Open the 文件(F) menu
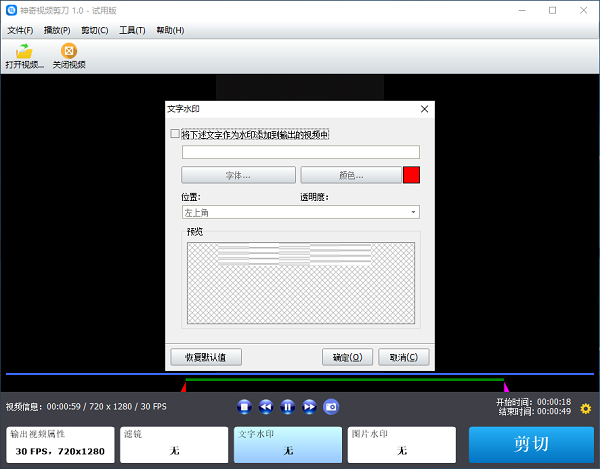Viewport: 600px width, 469px height. 20,30
